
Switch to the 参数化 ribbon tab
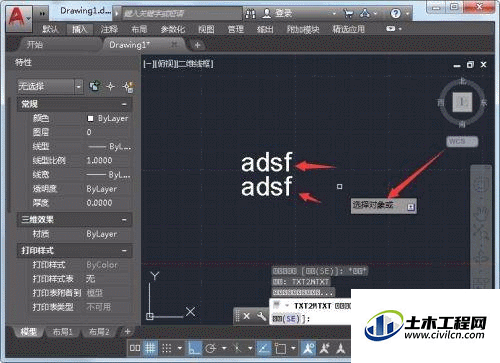click(x=173, y=29)
